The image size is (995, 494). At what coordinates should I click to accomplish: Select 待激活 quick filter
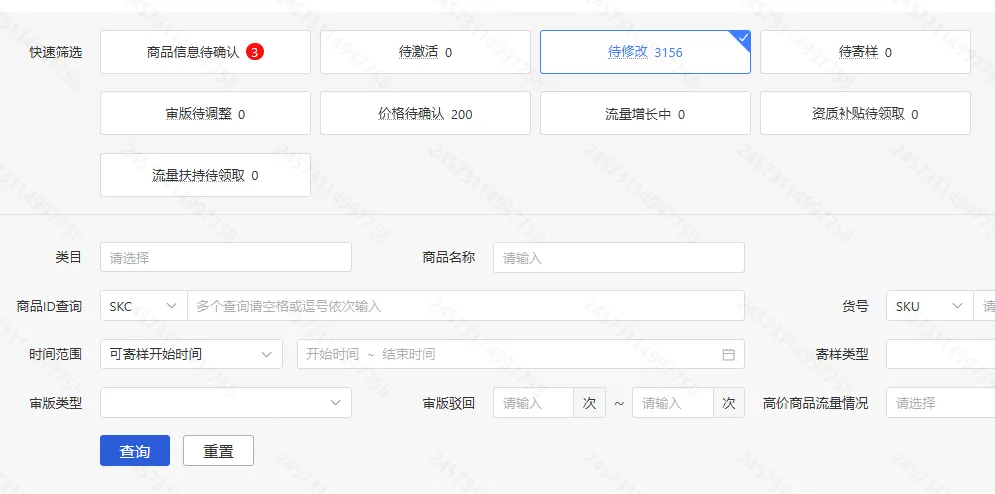tap(425, 52)
